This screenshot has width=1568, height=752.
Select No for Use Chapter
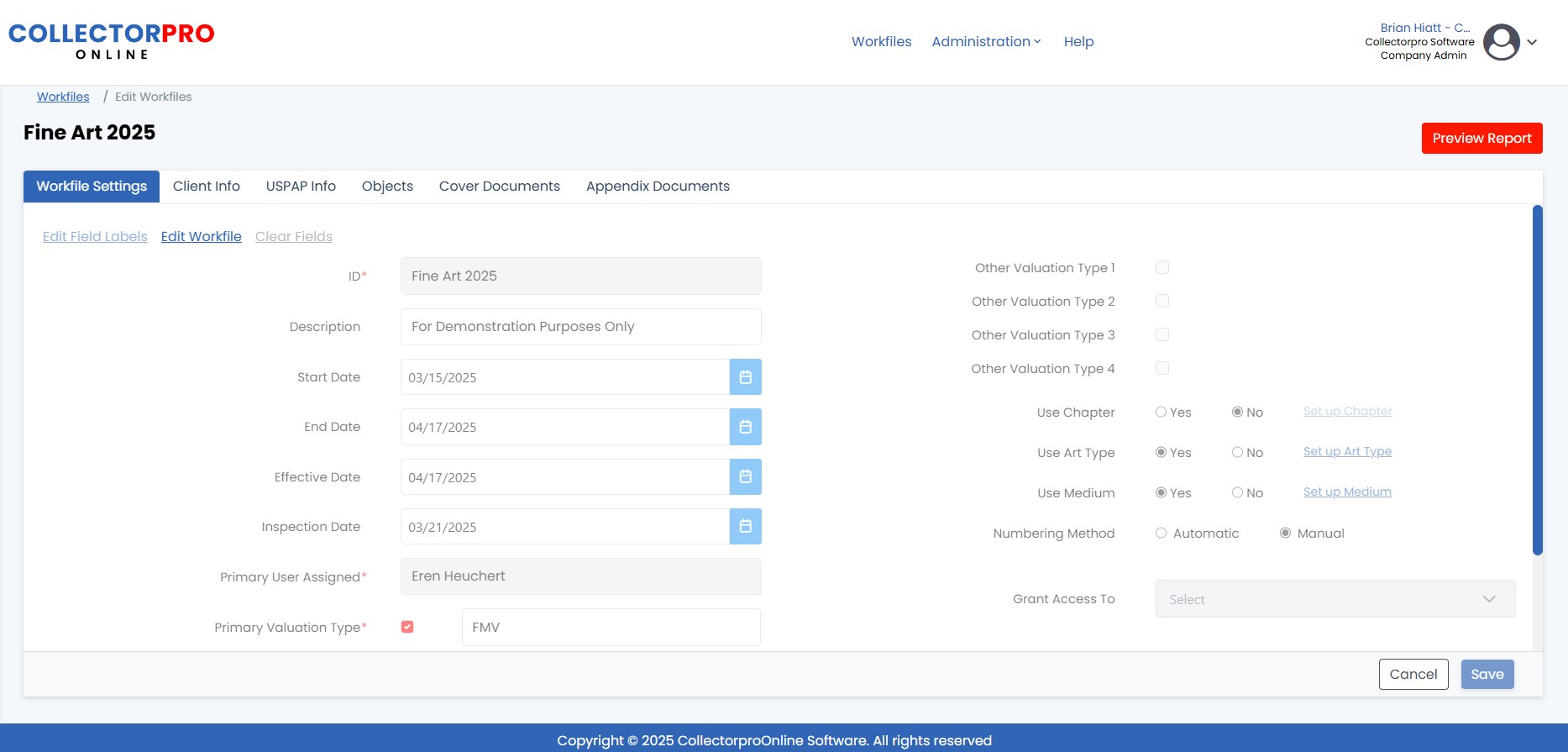(x=1237, y=412)
